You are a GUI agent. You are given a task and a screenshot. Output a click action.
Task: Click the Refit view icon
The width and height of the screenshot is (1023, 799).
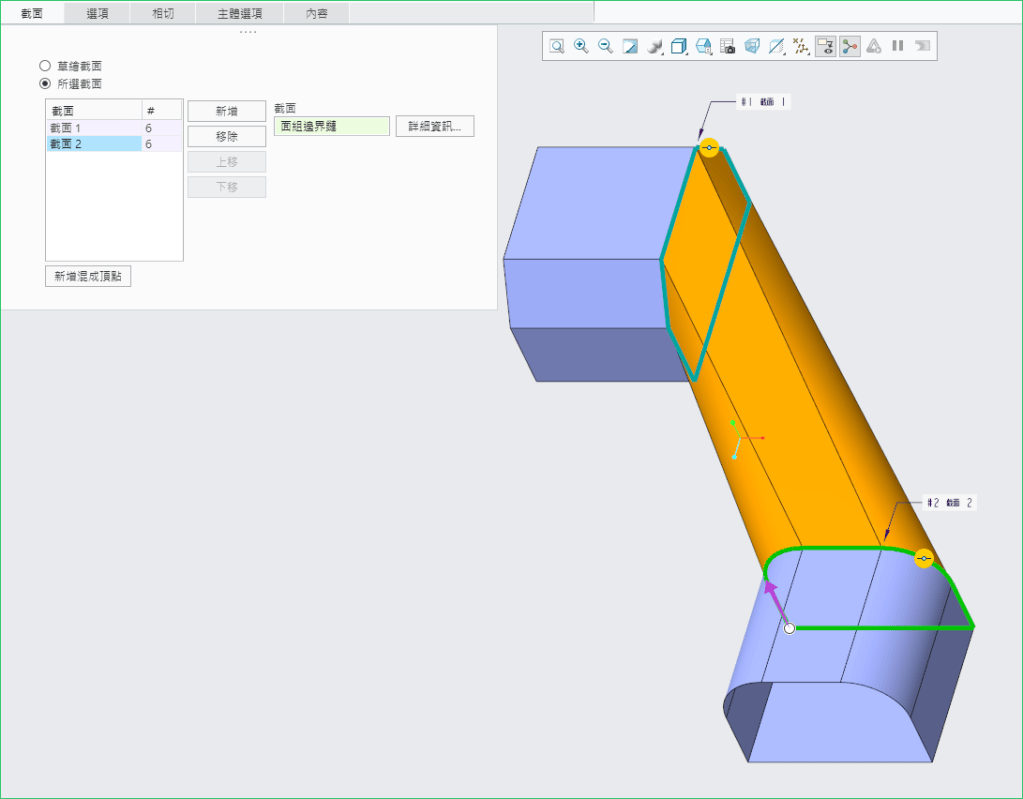pyautogui.click(x=557, y=46)
